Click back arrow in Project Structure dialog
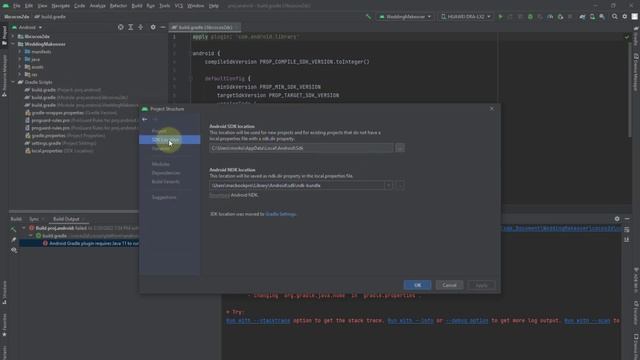Image resolution: width=640 pixels, height=360 pixels. 144,119
